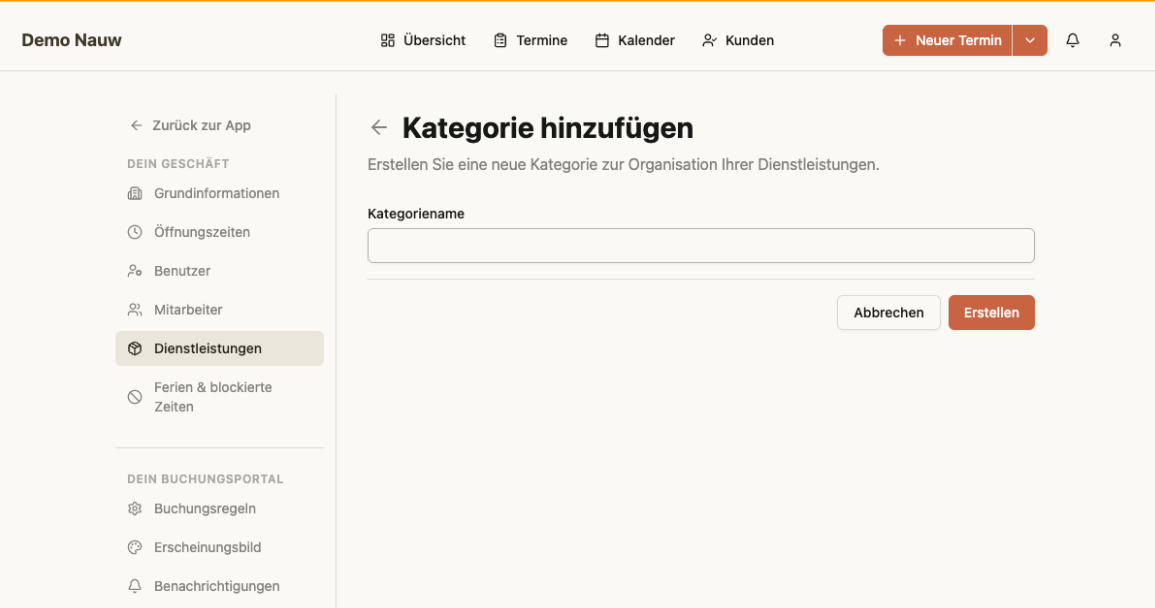This screenshot has height=608, width=1155.
Task: Click the Grundinformationen building icon
Action: click(x=135, y=193)
